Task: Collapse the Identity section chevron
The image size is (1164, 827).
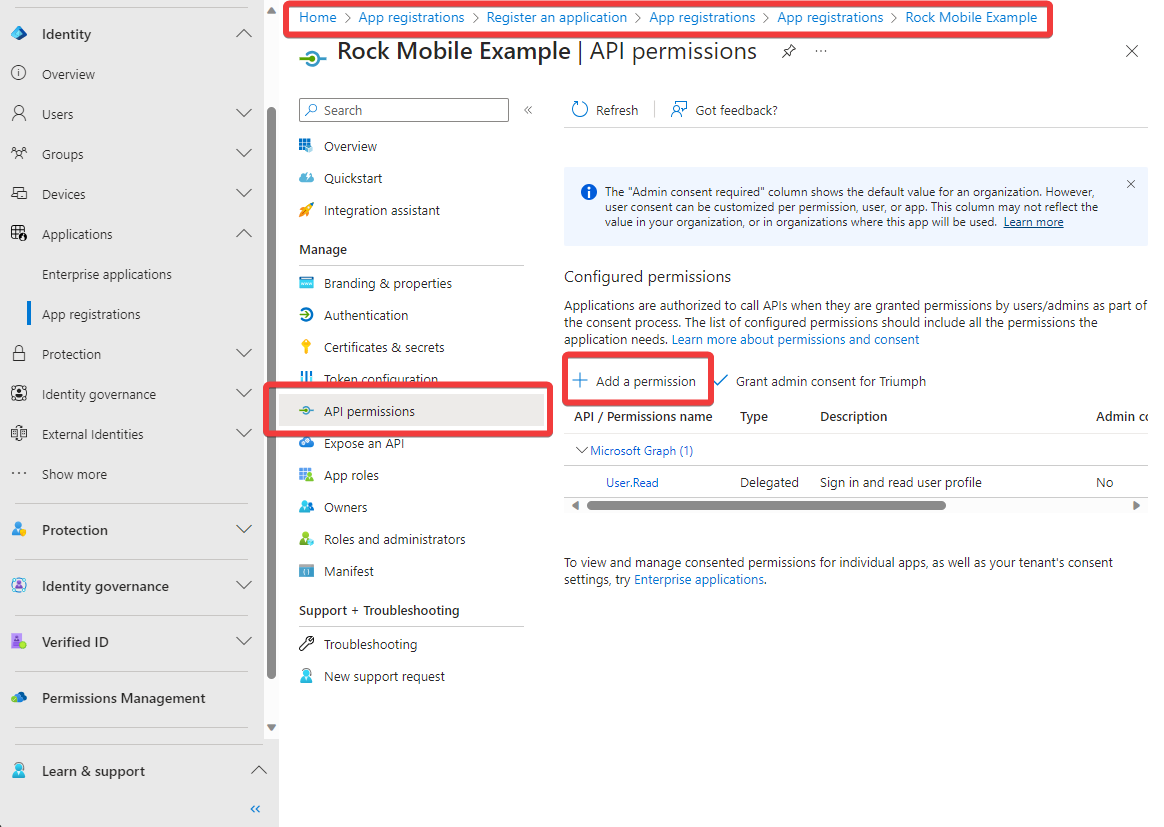Action: point(243,33)
